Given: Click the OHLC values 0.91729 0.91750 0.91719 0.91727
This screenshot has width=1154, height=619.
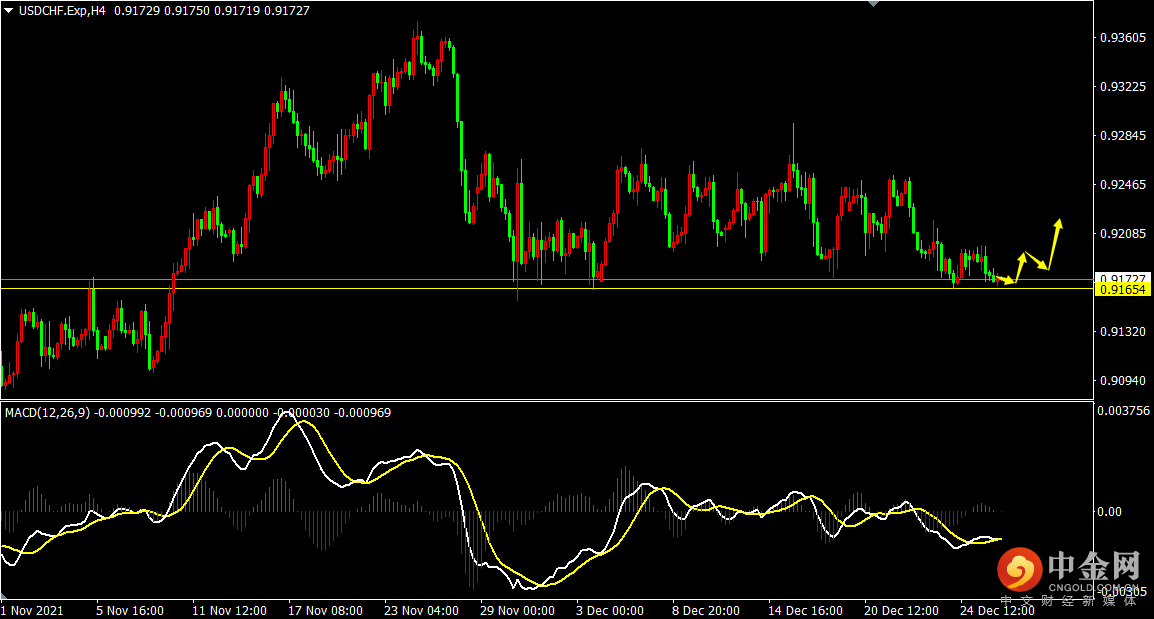Looking at the screenshot, I should click(212, 11).
